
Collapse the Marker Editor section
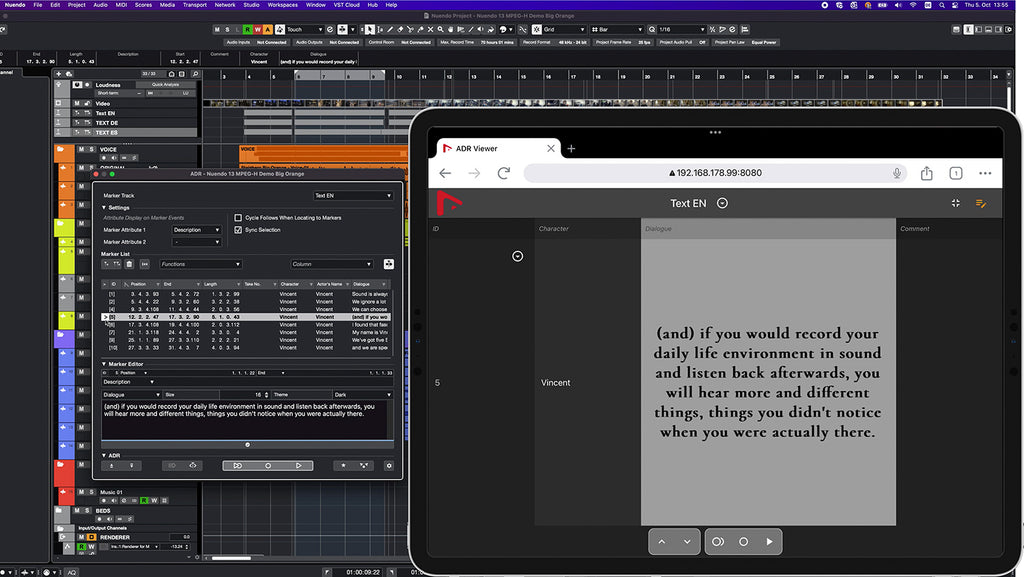click(104, 364)
